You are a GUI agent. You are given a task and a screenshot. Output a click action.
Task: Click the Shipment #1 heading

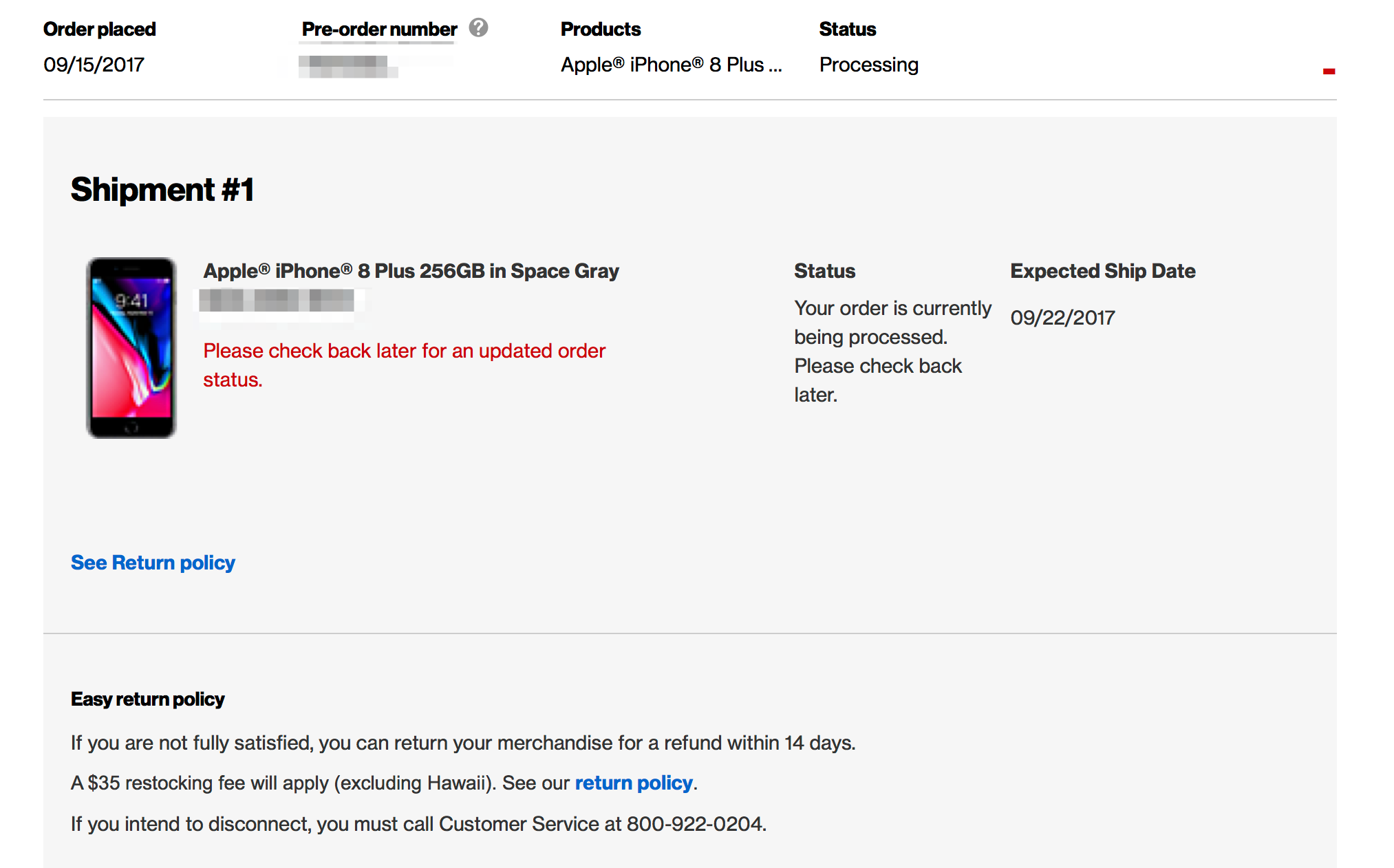162,189
